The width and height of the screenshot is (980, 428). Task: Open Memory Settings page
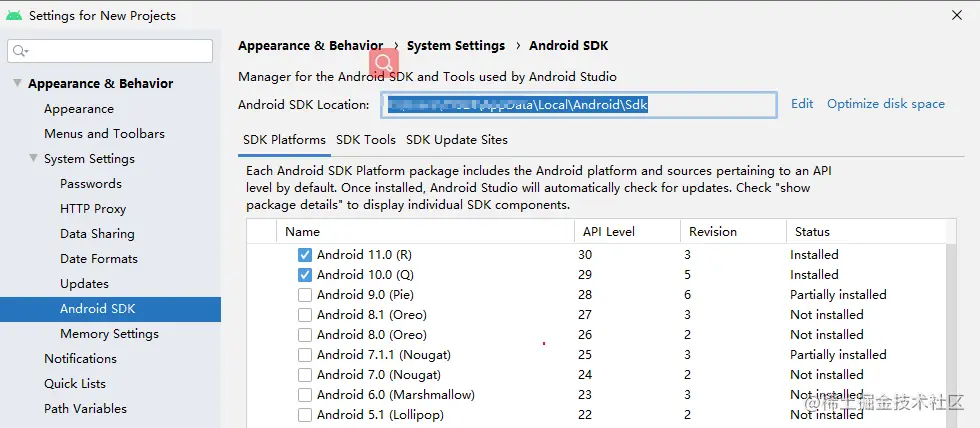[109, 334]
